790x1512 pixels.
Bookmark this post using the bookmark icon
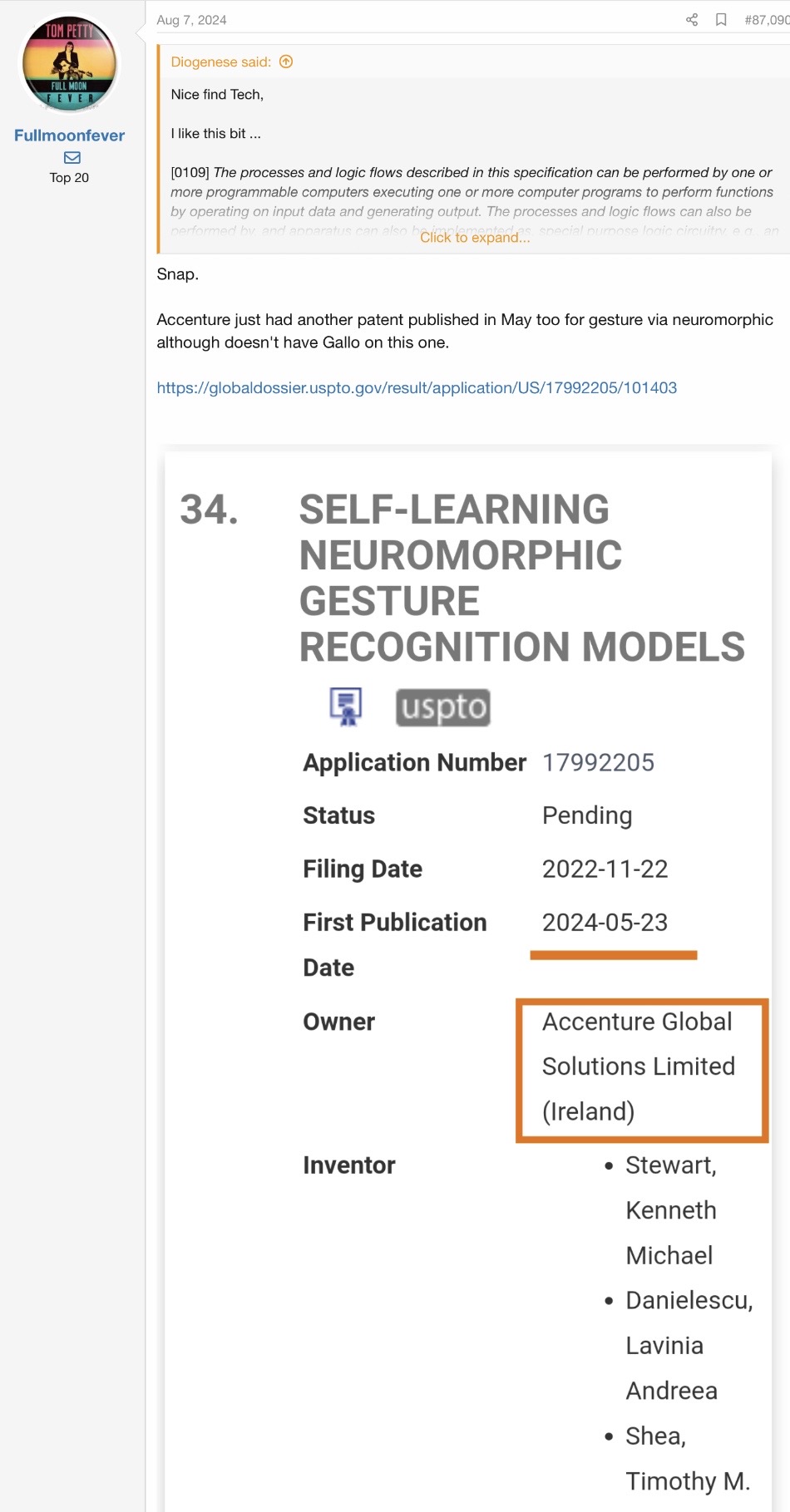(721, 20)
